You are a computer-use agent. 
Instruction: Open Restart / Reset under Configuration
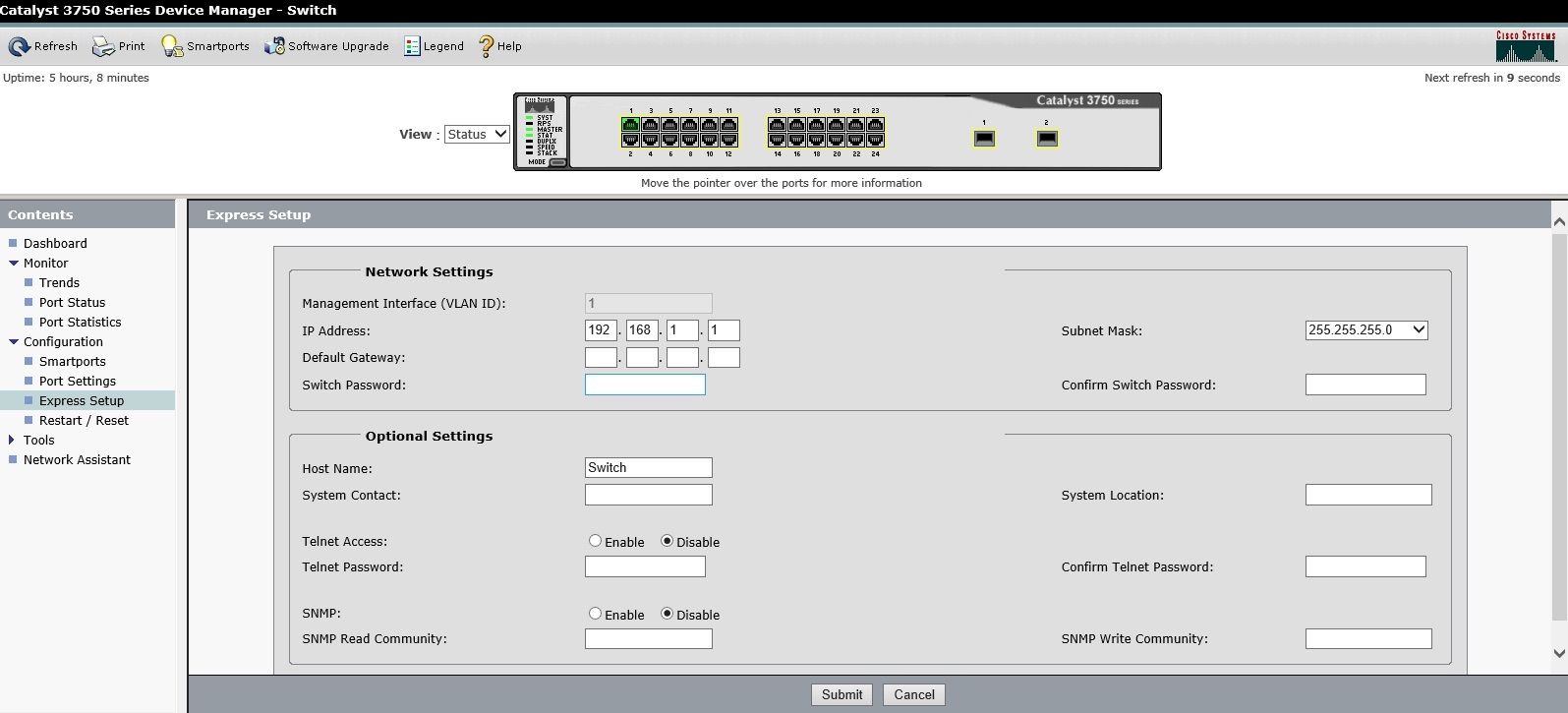point(84,420)
